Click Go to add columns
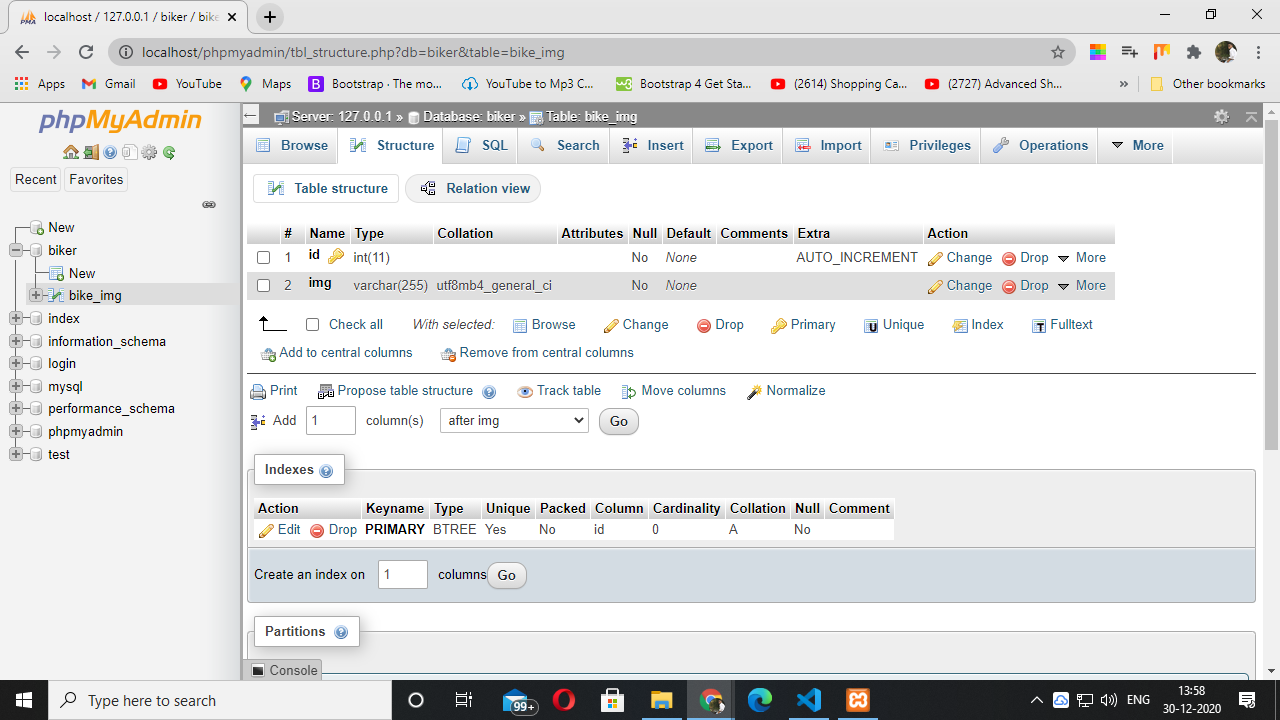 coord(619,421)
